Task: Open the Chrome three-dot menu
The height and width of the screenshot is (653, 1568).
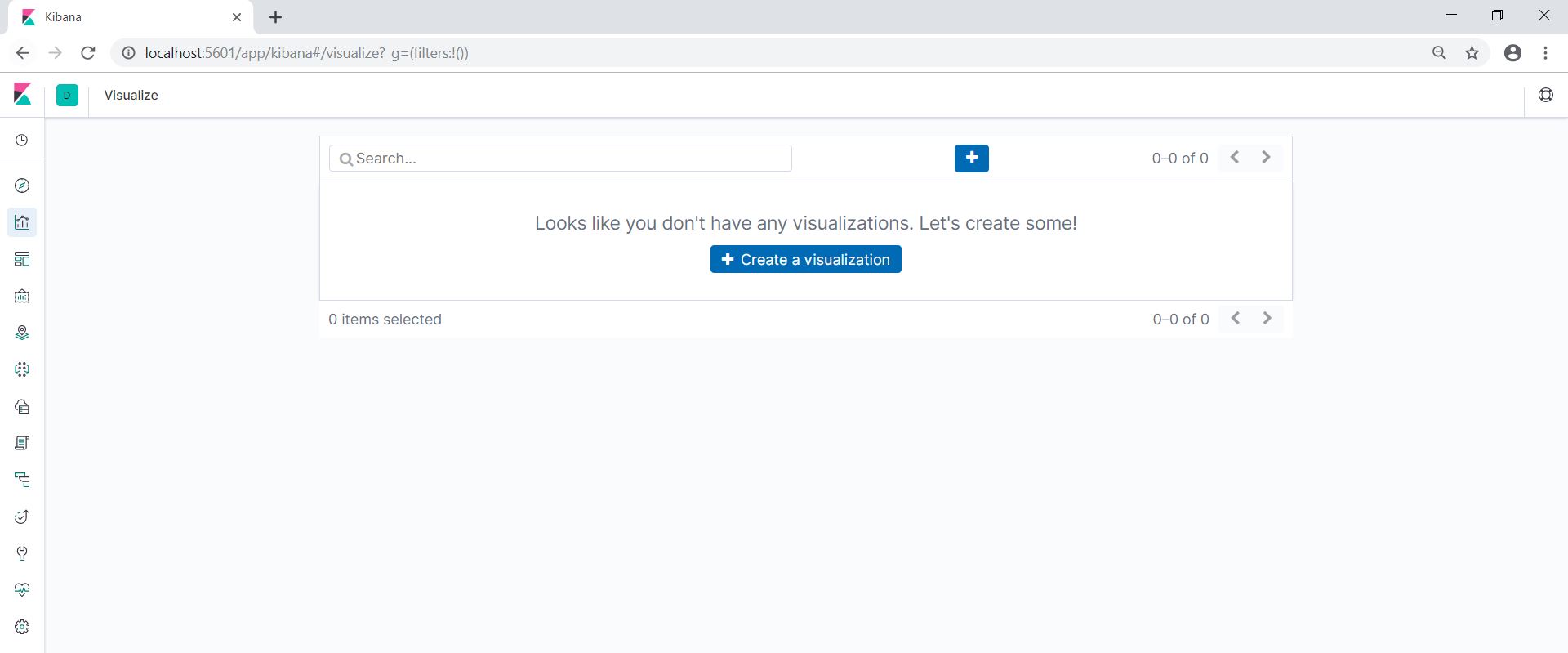Action: click(x=1545, y=53)
